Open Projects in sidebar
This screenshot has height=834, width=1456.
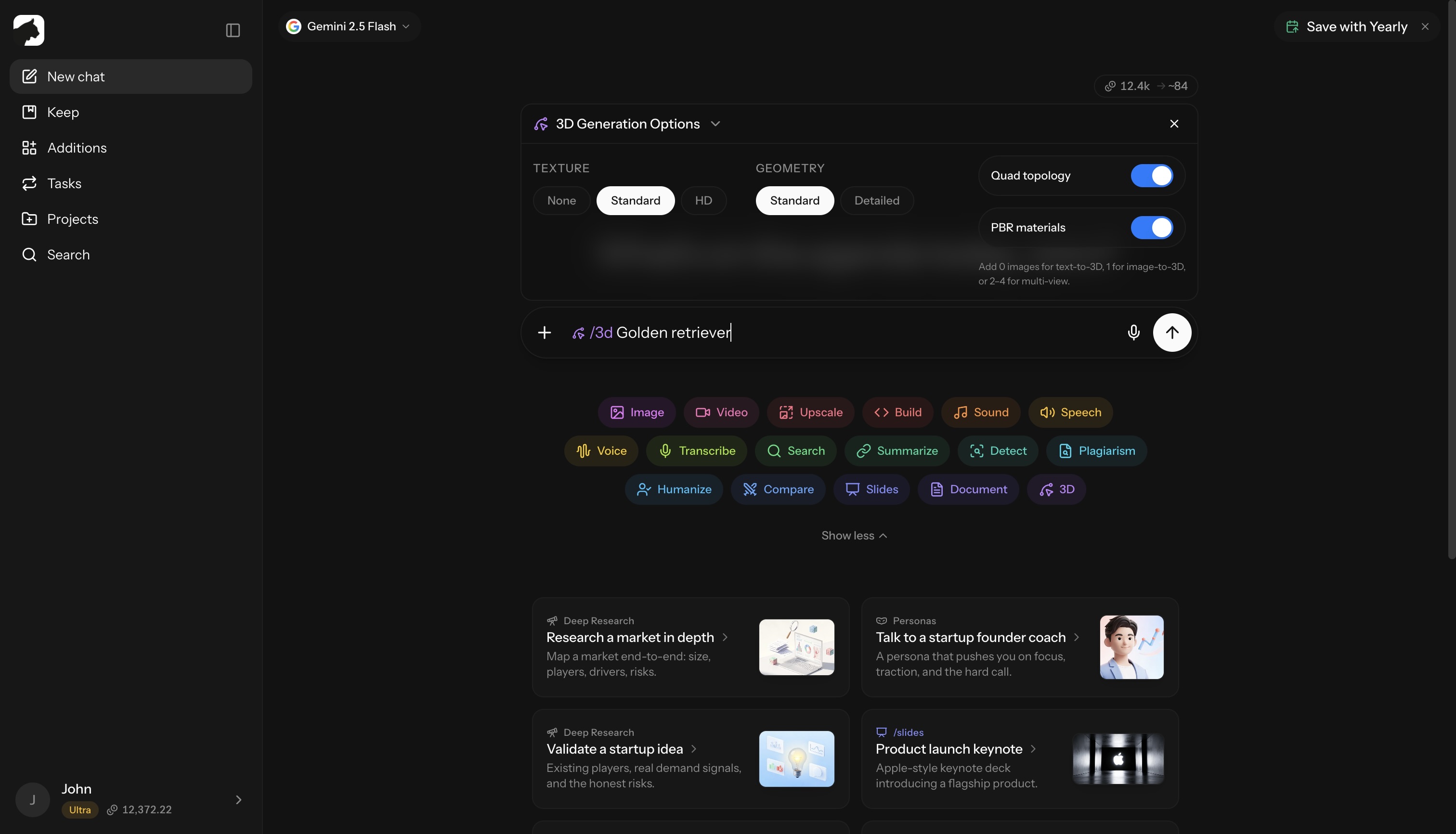[x=130, y=219]
